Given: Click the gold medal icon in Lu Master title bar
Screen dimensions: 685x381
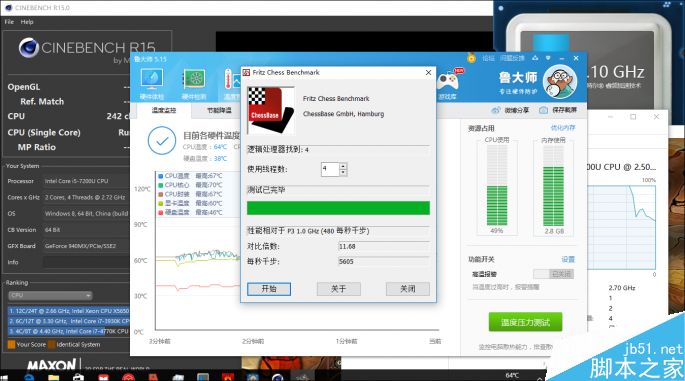Looking at the screenshot, I should click(471, 58).
